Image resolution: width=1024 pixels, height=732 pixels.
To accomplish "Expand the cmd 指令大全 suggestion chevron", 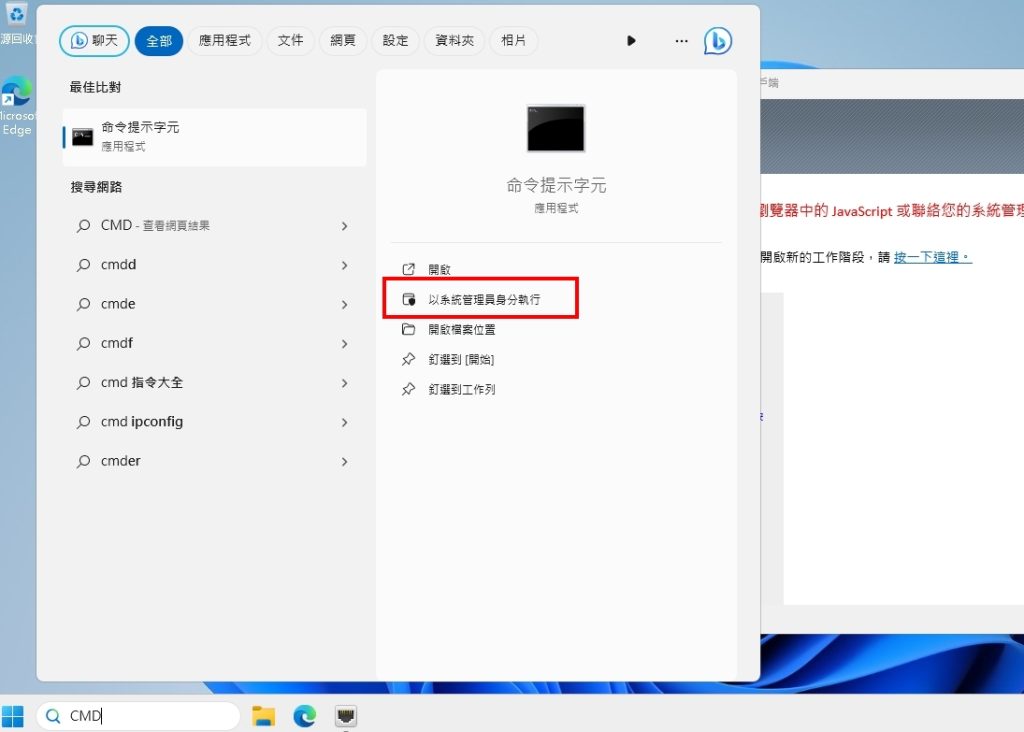I will coord(344,383).
